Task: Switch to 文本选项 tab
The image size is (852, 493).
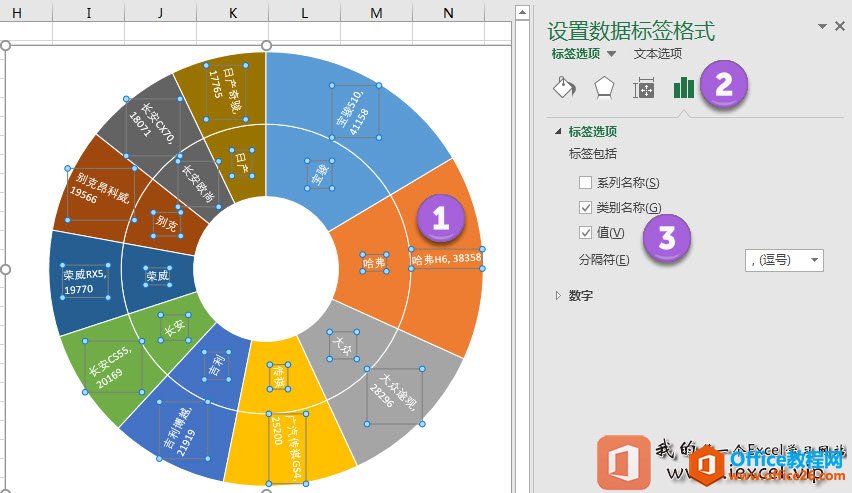Action: point(657,53)
